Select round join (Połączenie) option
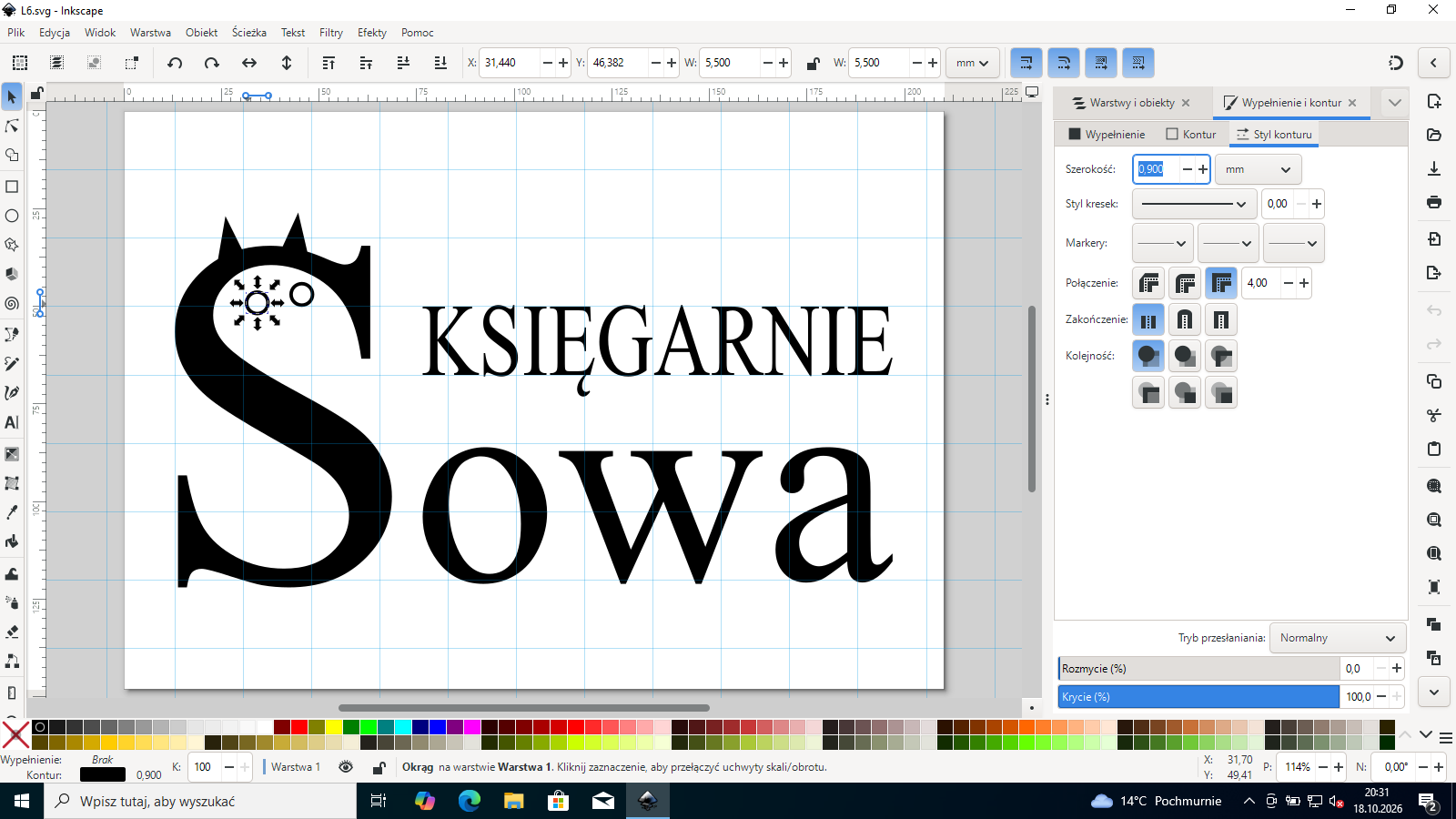The image size is (1456, 819). coord(1185,283)
